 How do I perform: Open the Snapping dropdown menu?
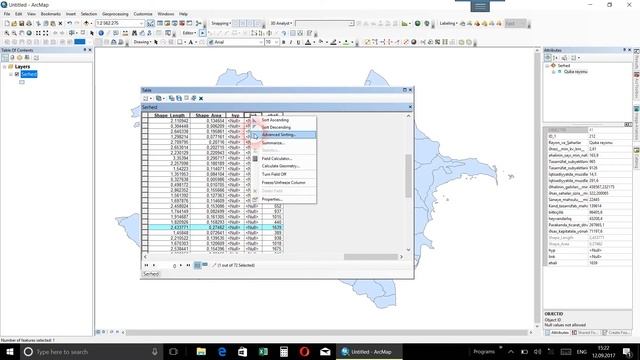[x=221, y=24]
